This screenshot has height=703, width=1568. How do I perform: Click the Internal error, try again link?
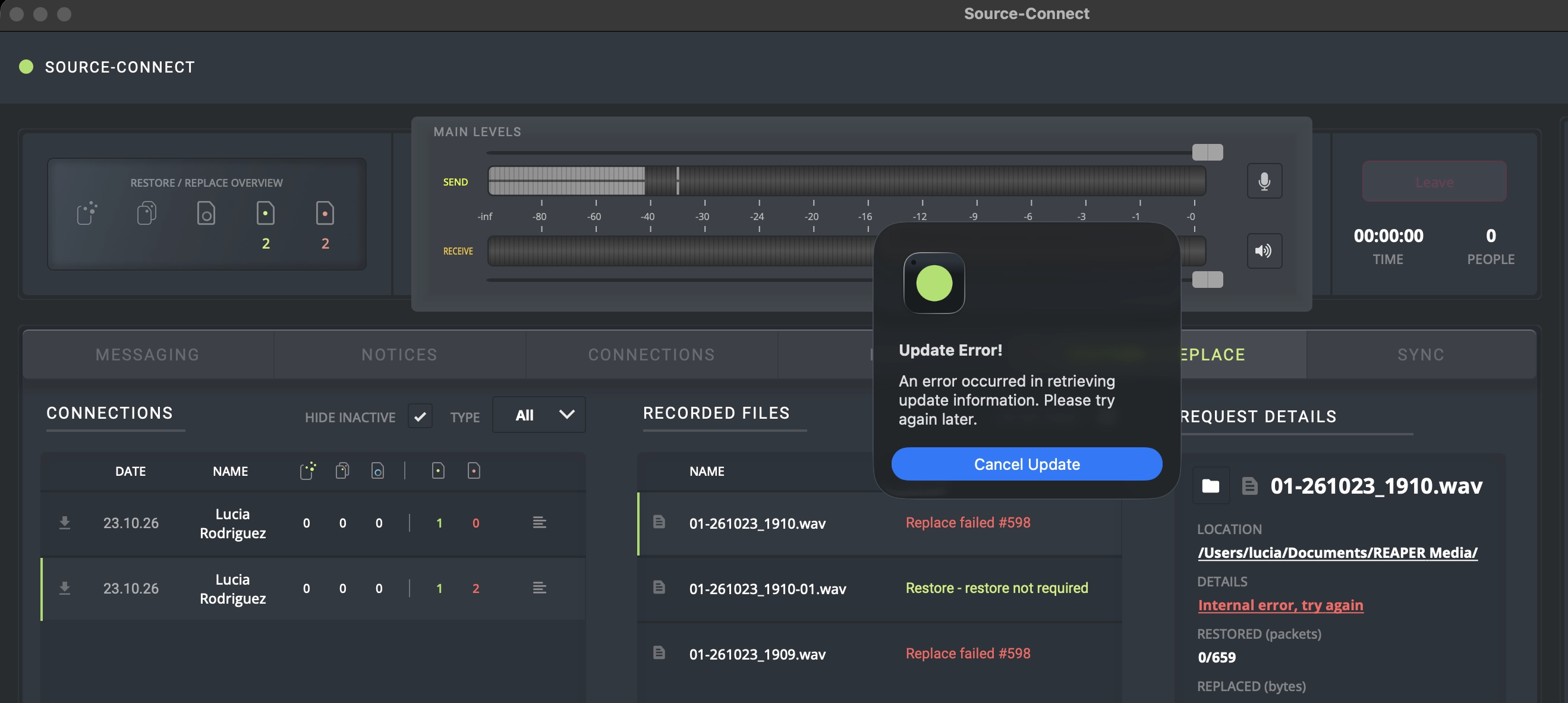1280,605
